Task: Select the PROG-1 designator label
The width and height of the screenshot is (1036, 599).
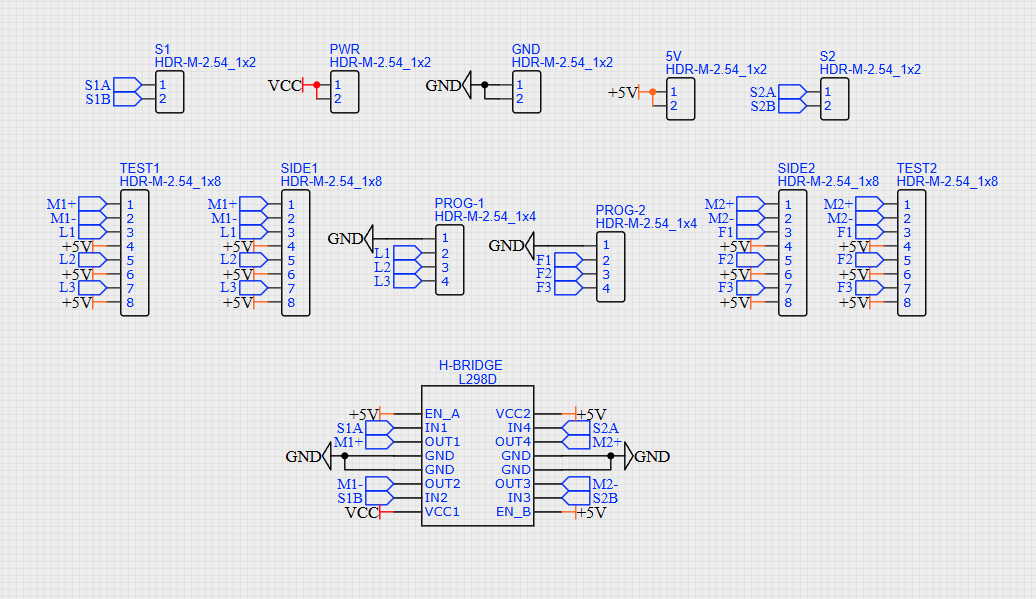Action: click(x=459, y=203)
